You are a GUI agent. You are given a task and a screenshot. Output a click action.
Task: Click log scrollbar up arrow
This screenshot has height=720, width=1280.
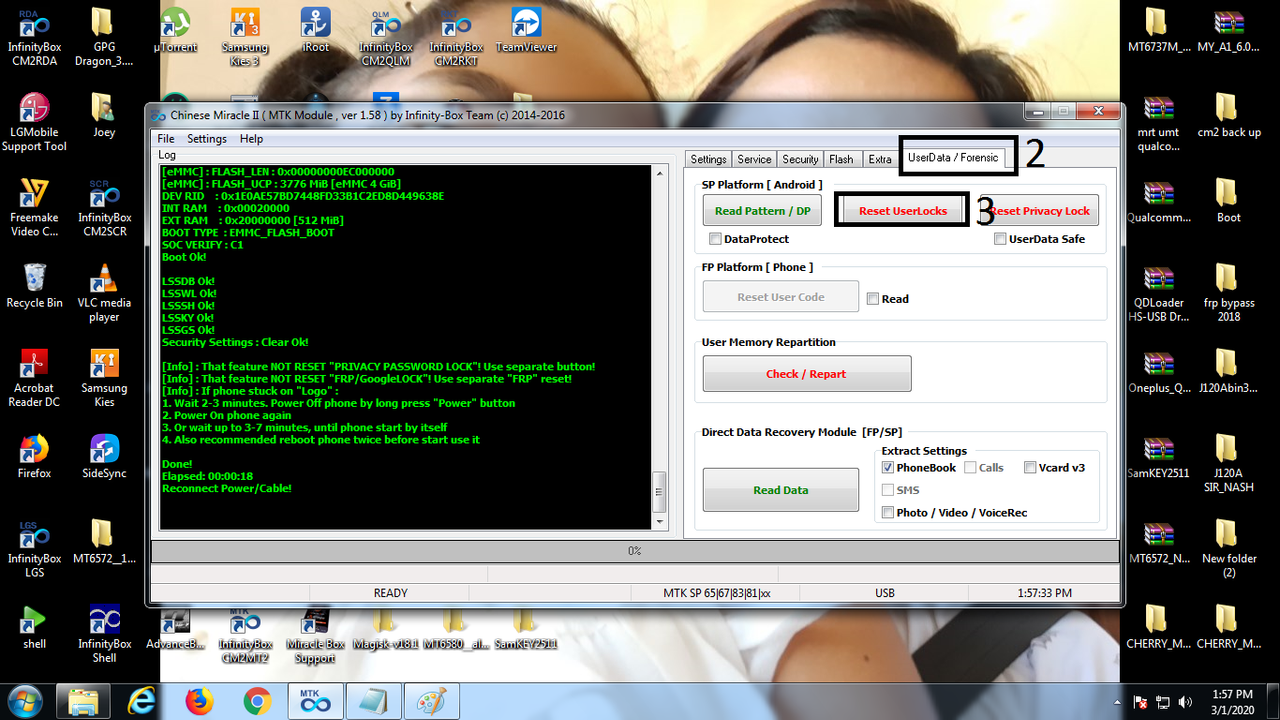(x=659, y=174)
